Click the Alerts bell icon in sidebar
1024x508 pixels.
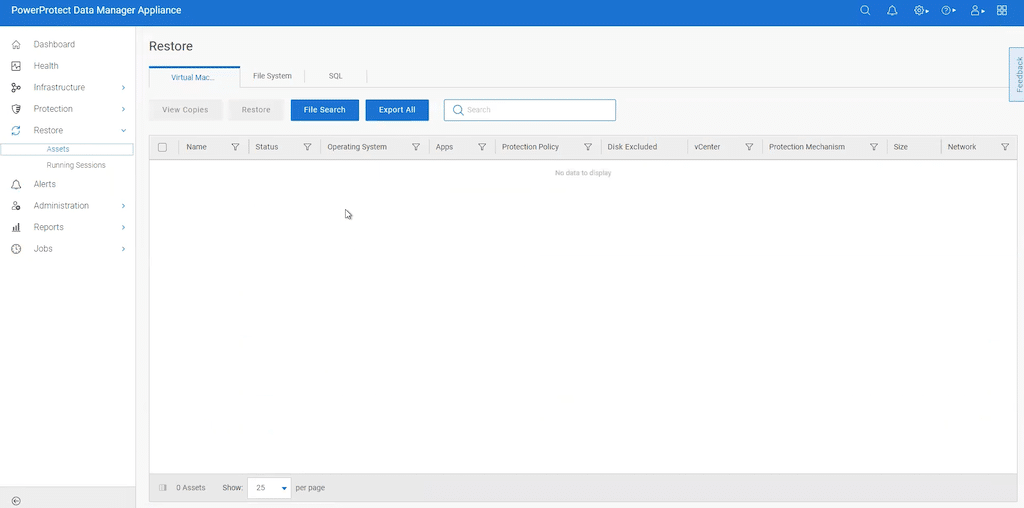coord(16,184)
